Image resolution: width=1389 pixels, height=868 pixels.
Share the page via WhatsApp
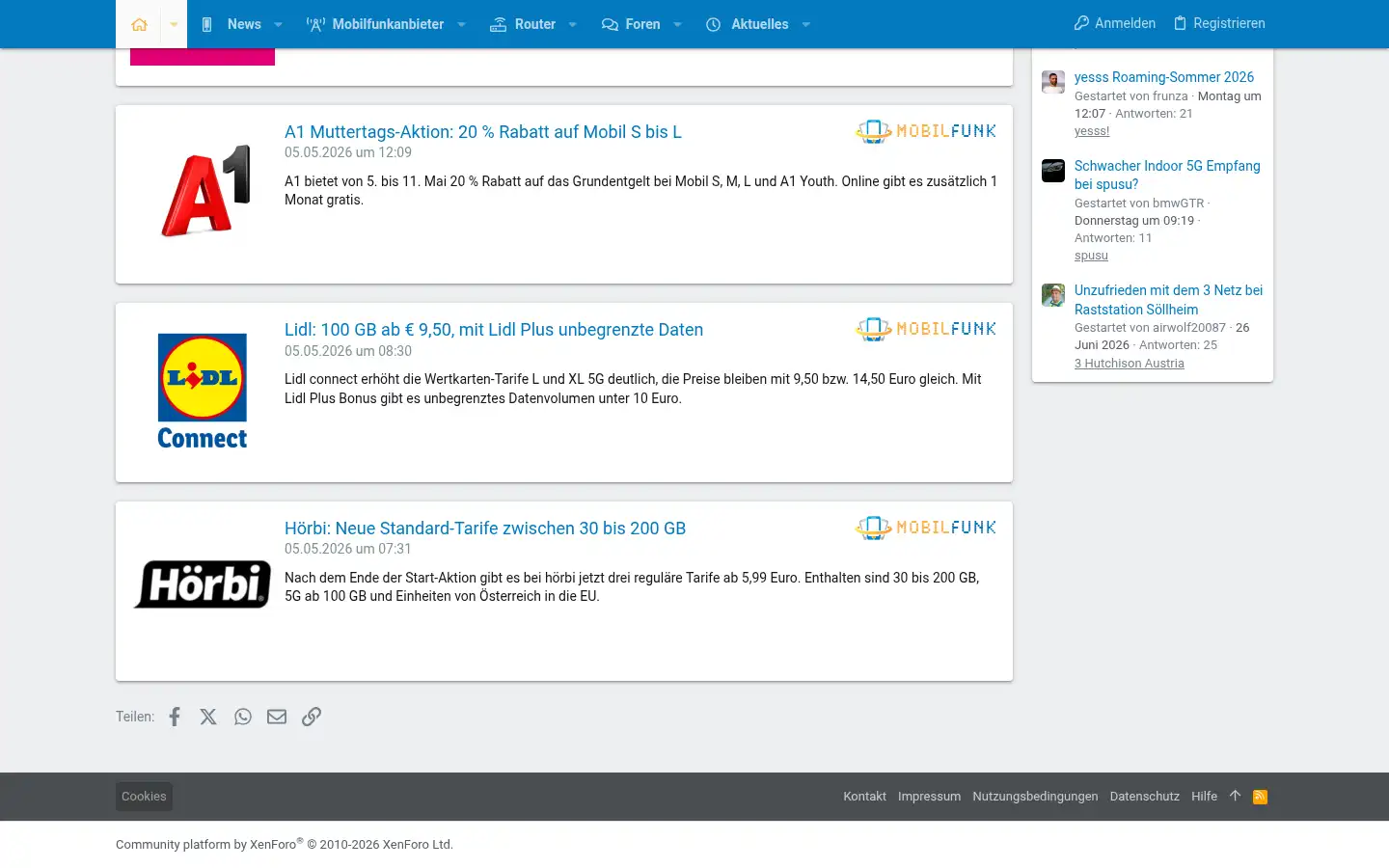pyautogui.click(x=243, y=717)
